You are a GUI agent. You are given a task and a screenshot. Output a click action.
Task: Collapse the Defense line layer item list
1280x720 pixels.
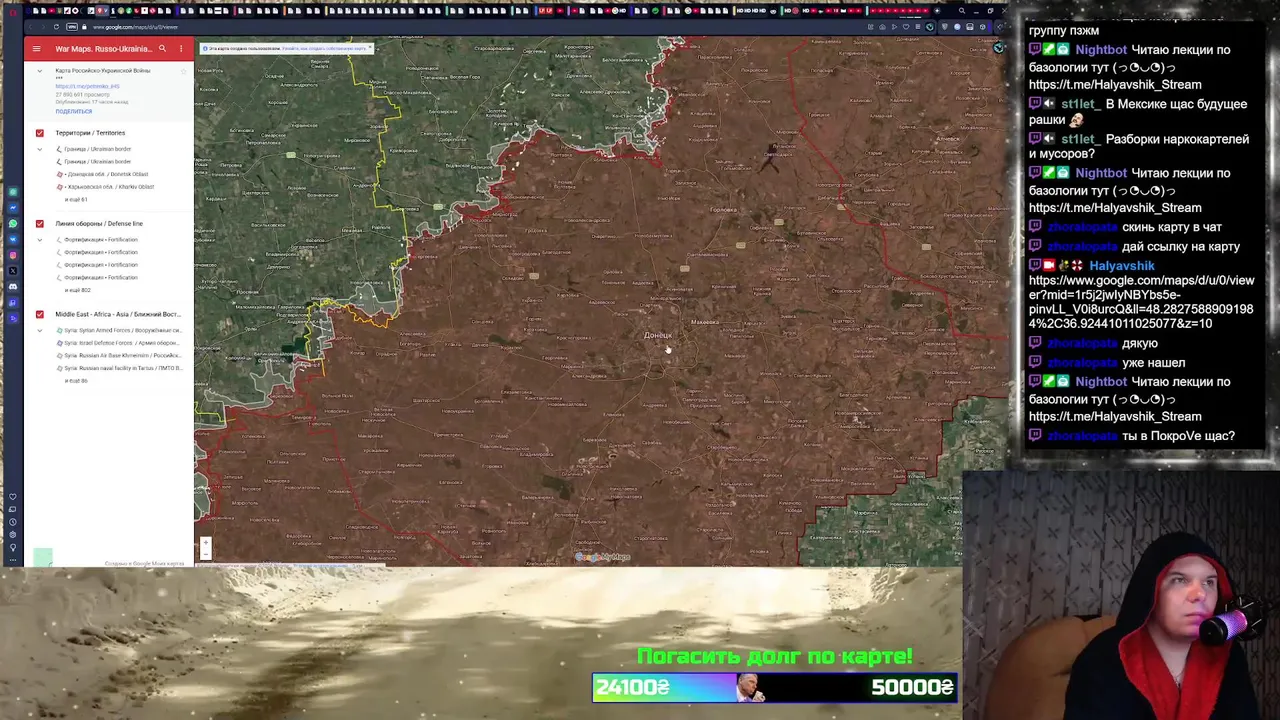(x=40, y=240)
